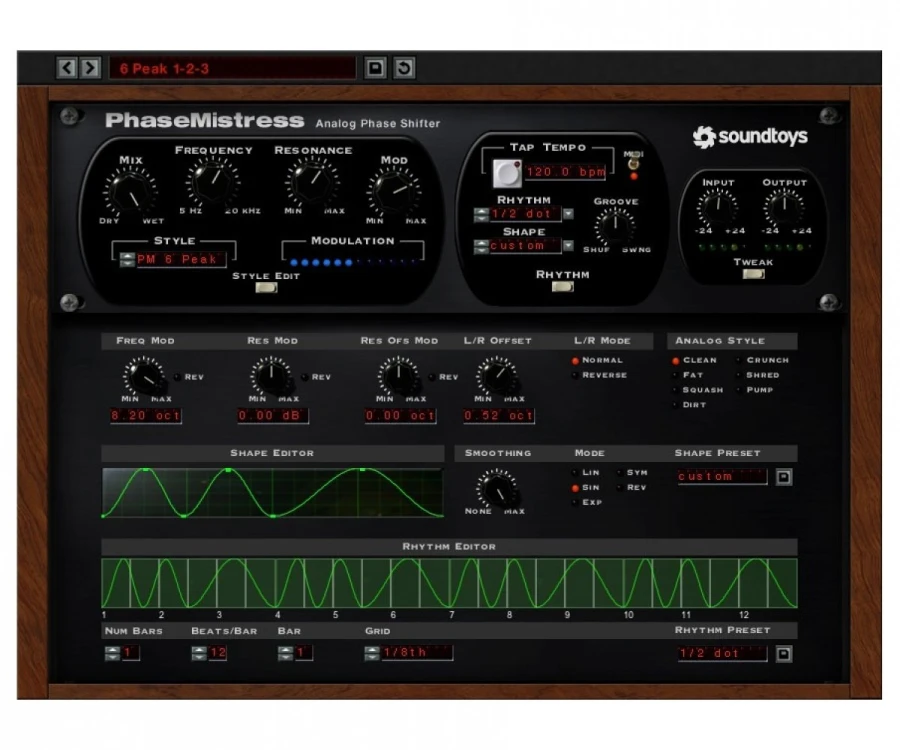Select Exp shape mode
900x750 pixels.
click(x=575, y=503)
